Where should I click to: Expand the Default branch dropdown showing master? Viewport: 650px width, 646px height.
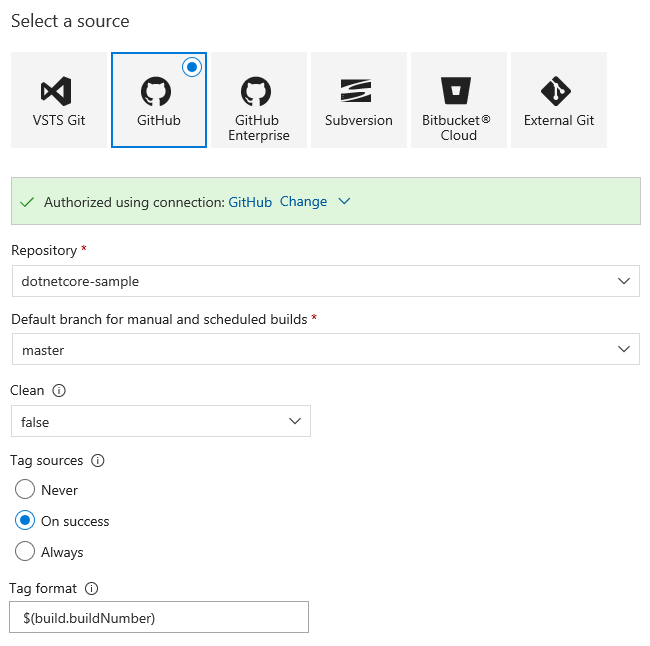(x=325, y=350)
